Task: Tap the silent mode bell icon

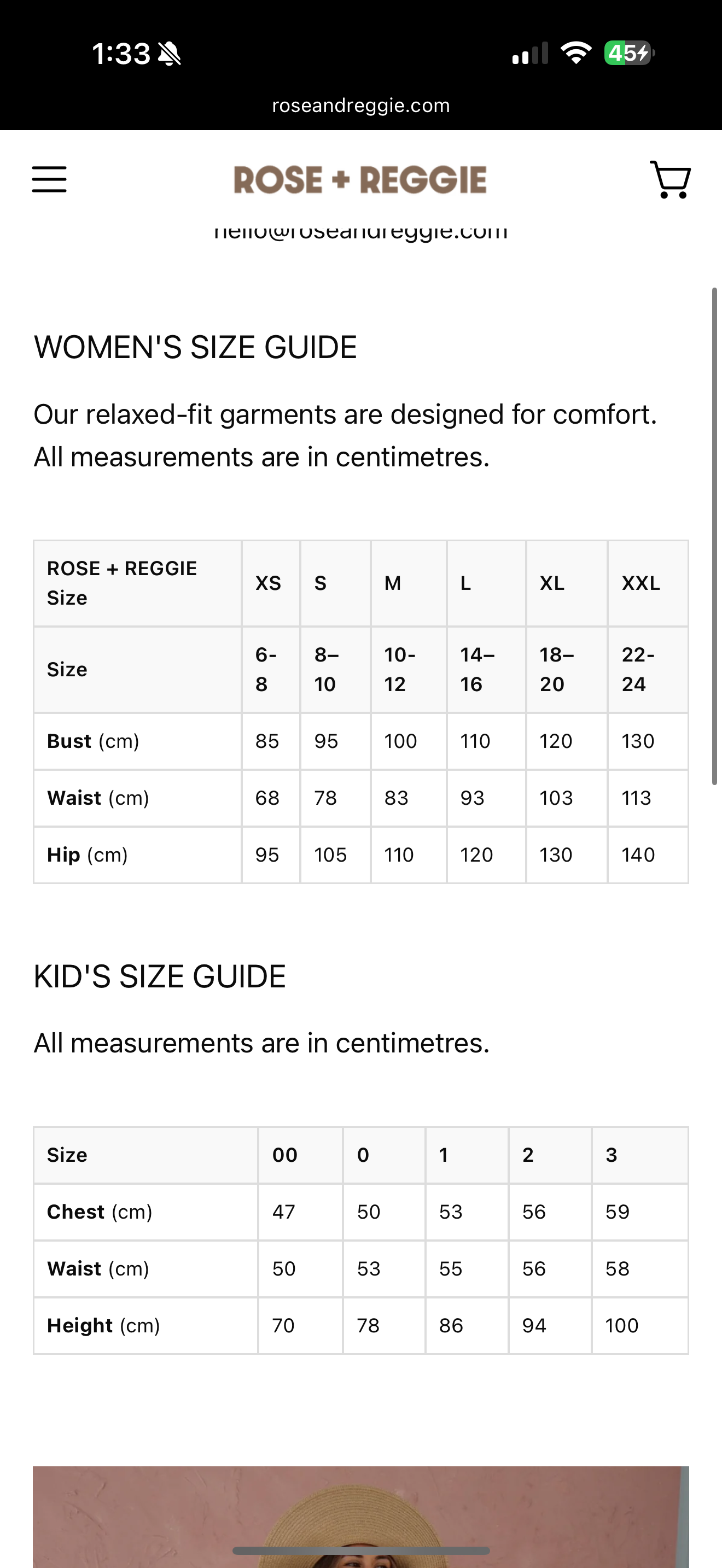Action: pos(170,54)
